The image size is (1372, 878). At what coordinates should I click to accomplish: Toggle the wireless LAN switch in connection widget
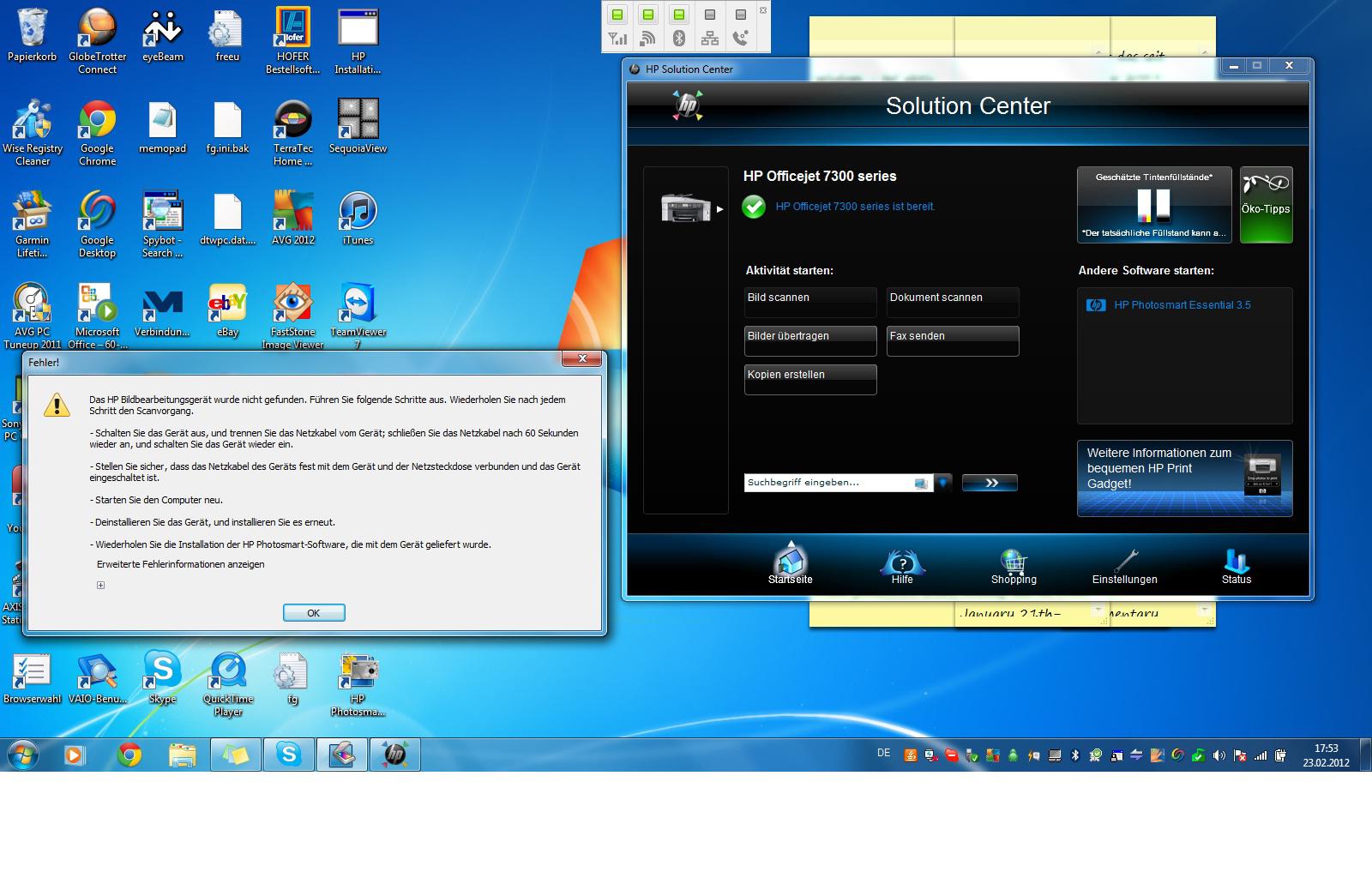pos(648,15)
